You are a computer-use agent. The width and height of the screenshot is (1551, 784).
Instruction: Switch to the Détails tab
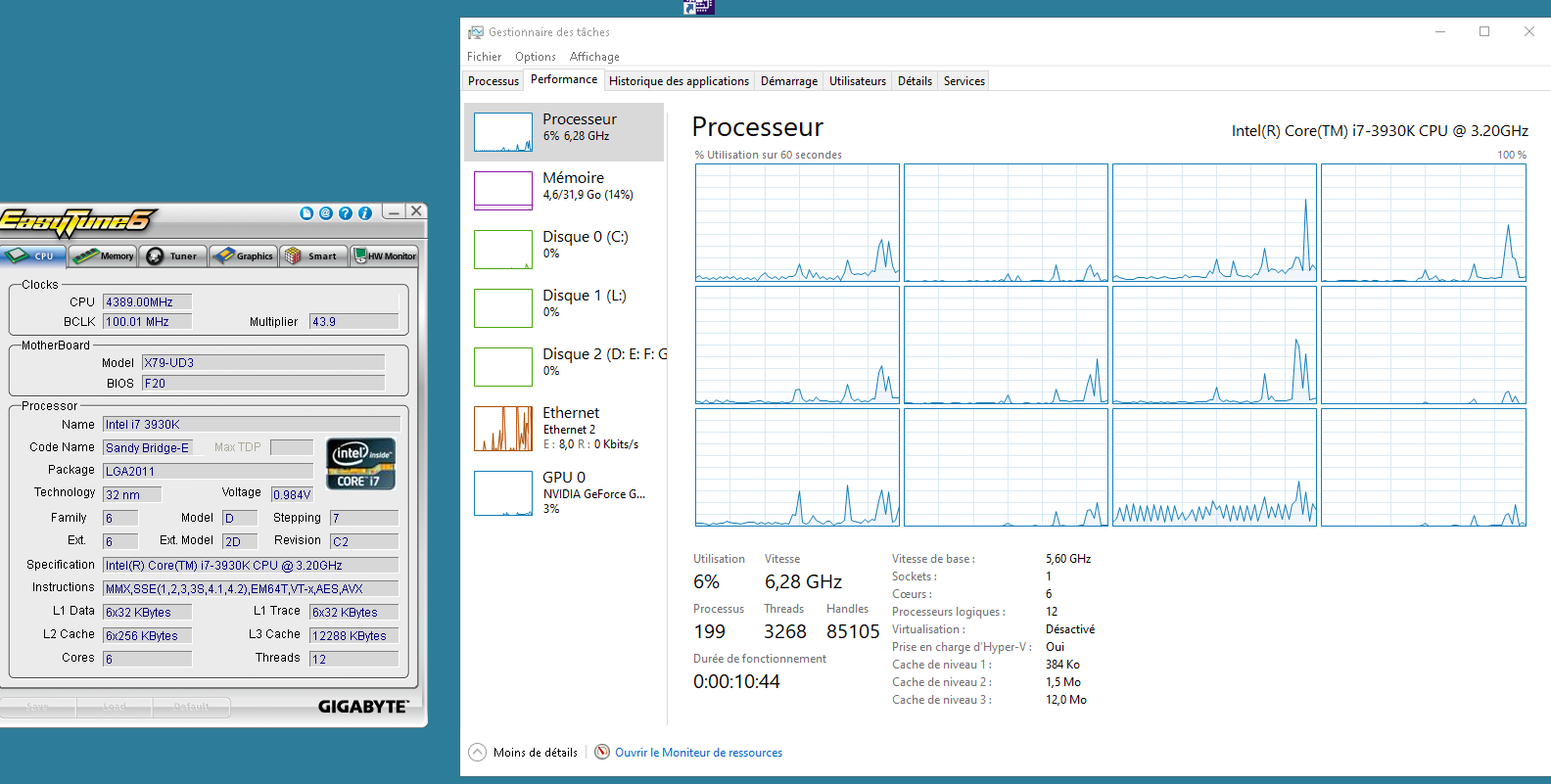915,81
